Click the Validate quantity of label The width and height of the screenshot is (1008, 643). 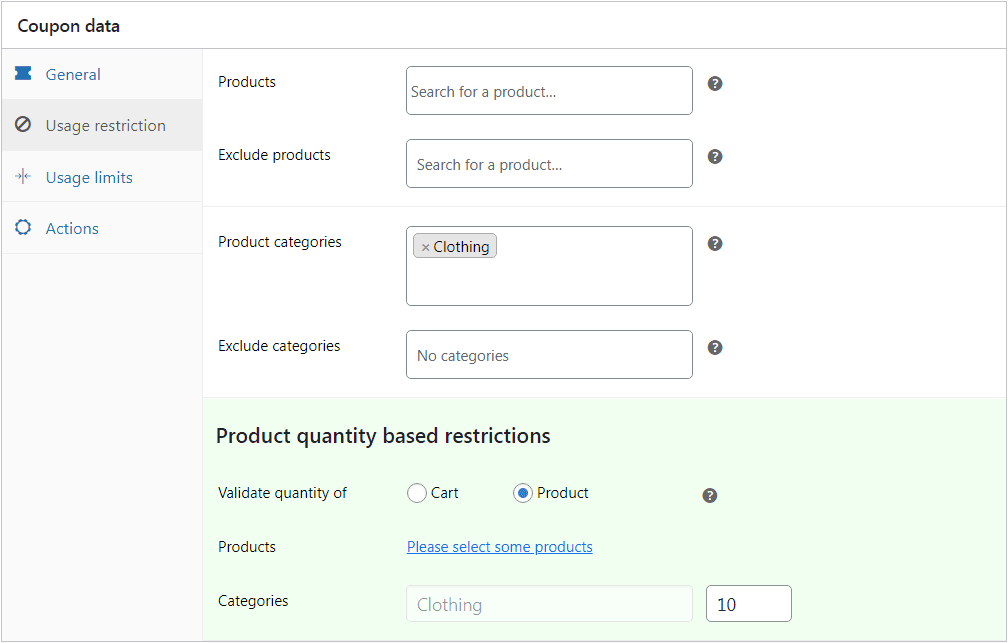coord(282,493)
